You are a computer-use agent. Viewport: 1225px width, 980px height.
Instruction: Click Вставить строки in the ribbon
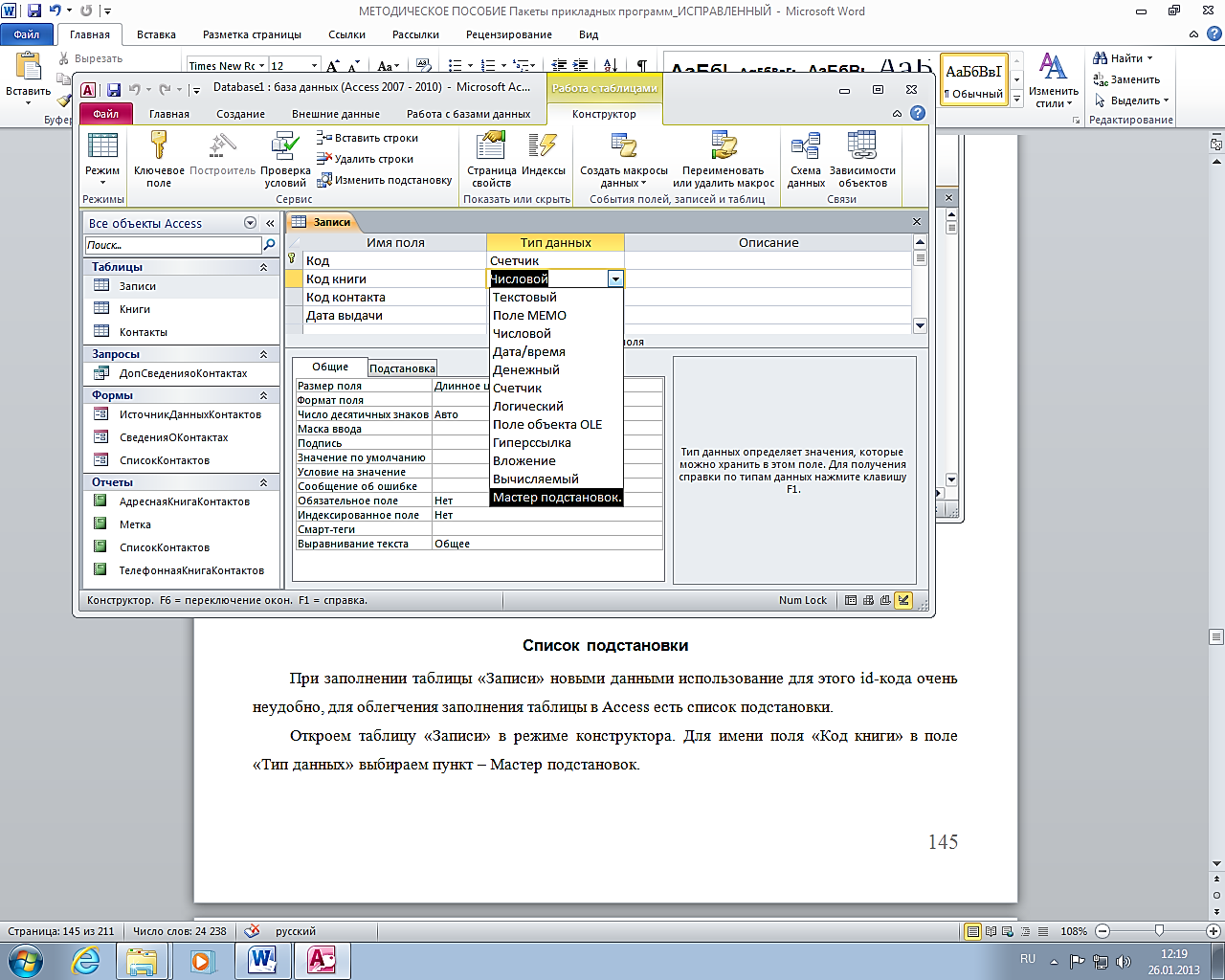point(367,138)
